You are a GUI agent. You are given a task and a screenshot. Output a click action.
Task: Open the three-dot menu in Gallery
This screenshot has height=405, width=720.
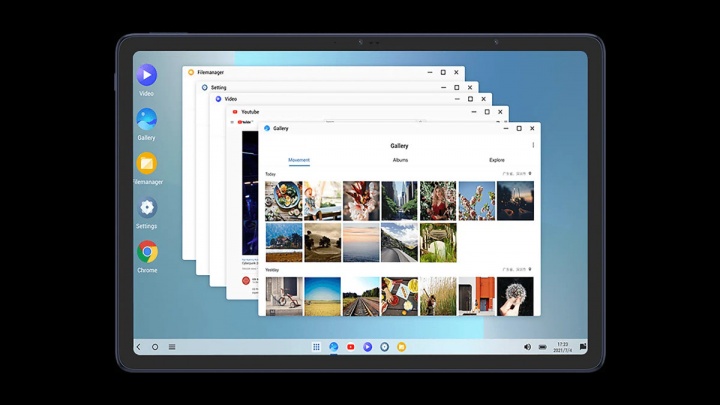(533, 145)
